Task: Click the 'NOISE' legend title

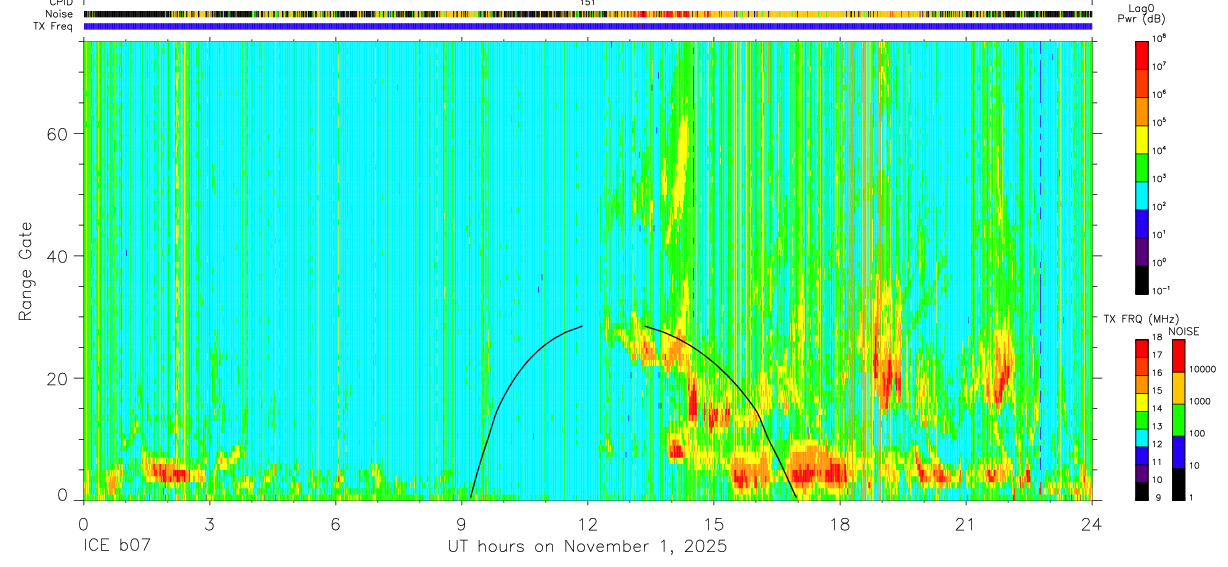Action: 1182,330
